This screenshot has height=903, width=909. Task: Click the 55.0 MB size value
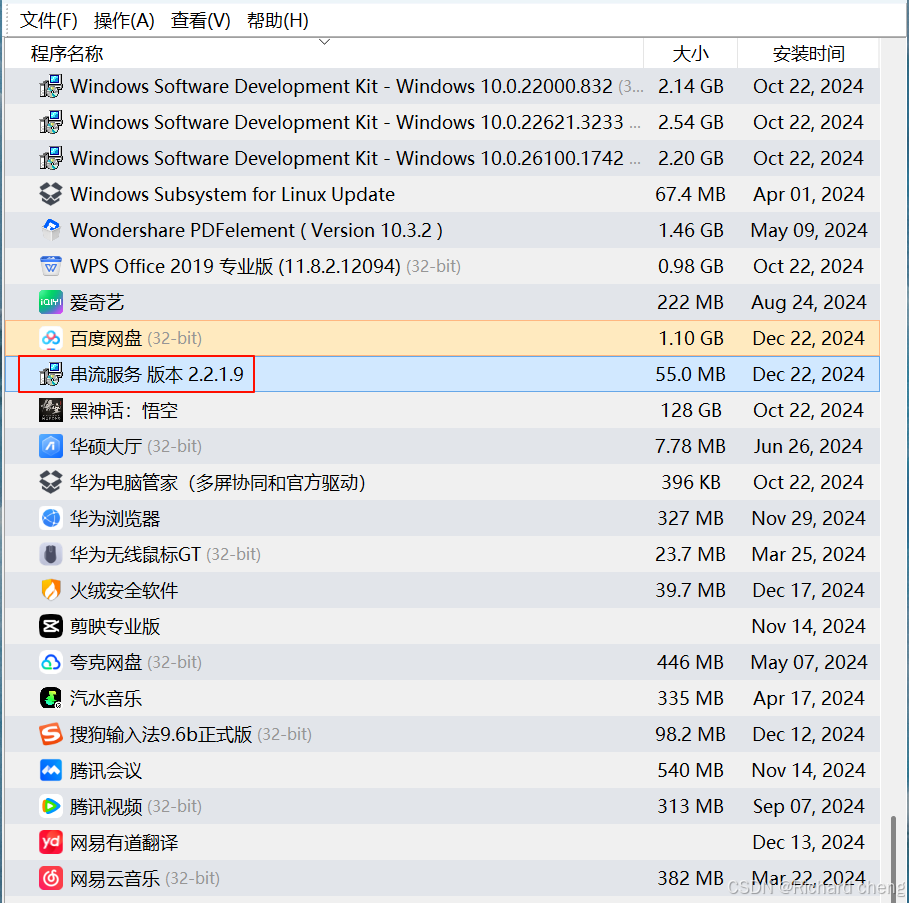[690, 374]
